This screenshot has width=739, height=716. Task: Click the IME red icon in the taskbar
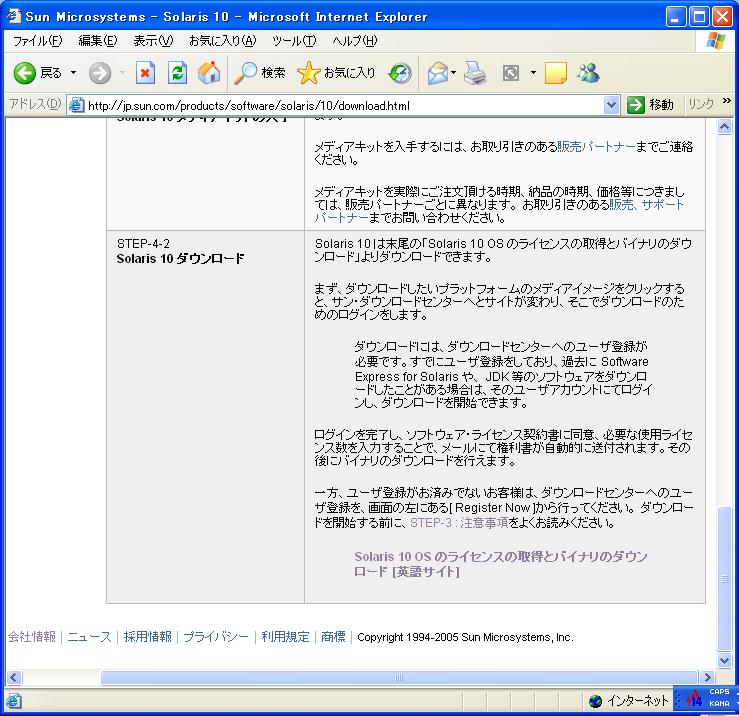coord(694,698)
